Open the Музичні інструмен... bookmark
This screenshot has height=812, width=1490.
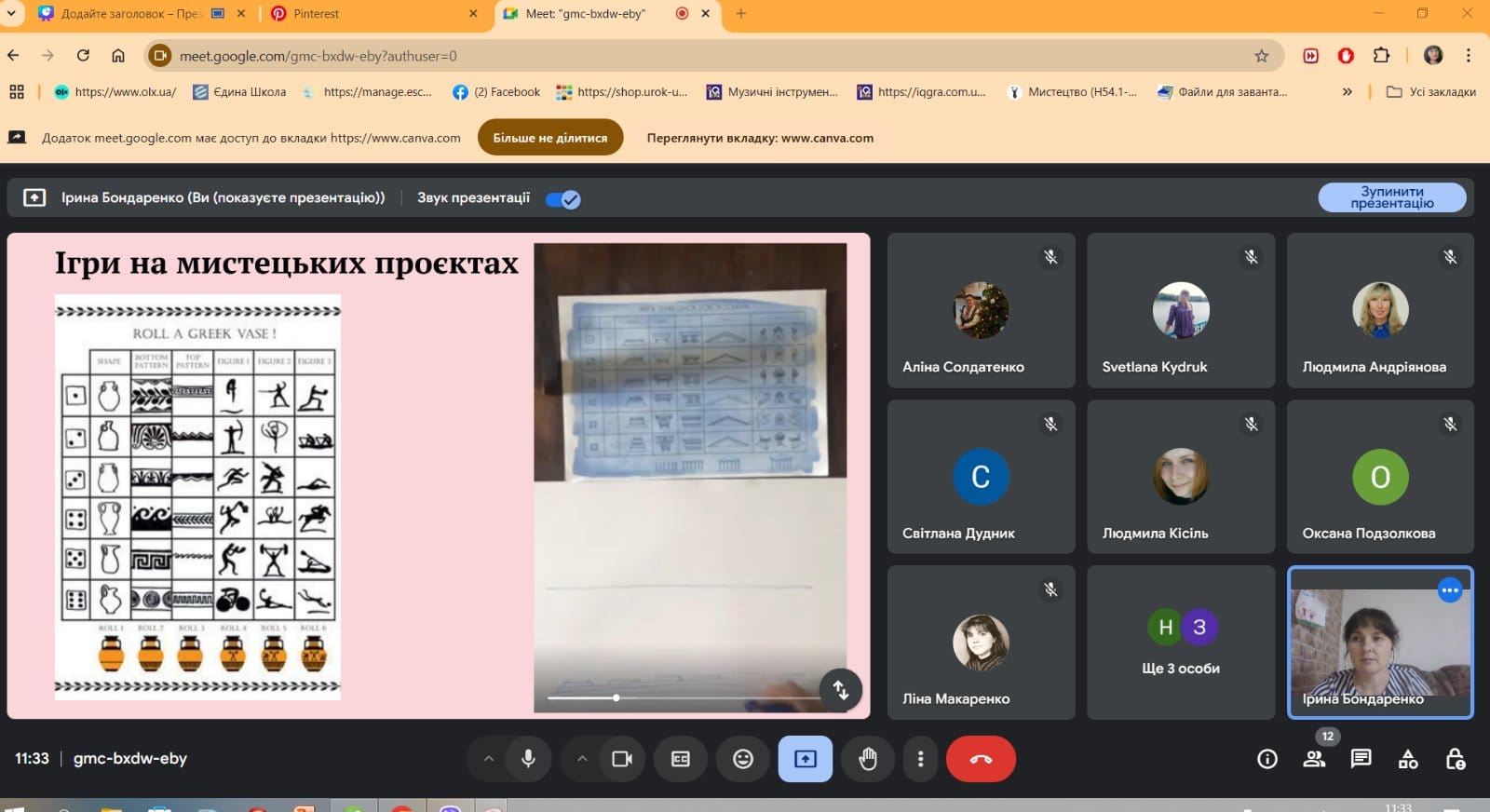[x=773, y=91]
